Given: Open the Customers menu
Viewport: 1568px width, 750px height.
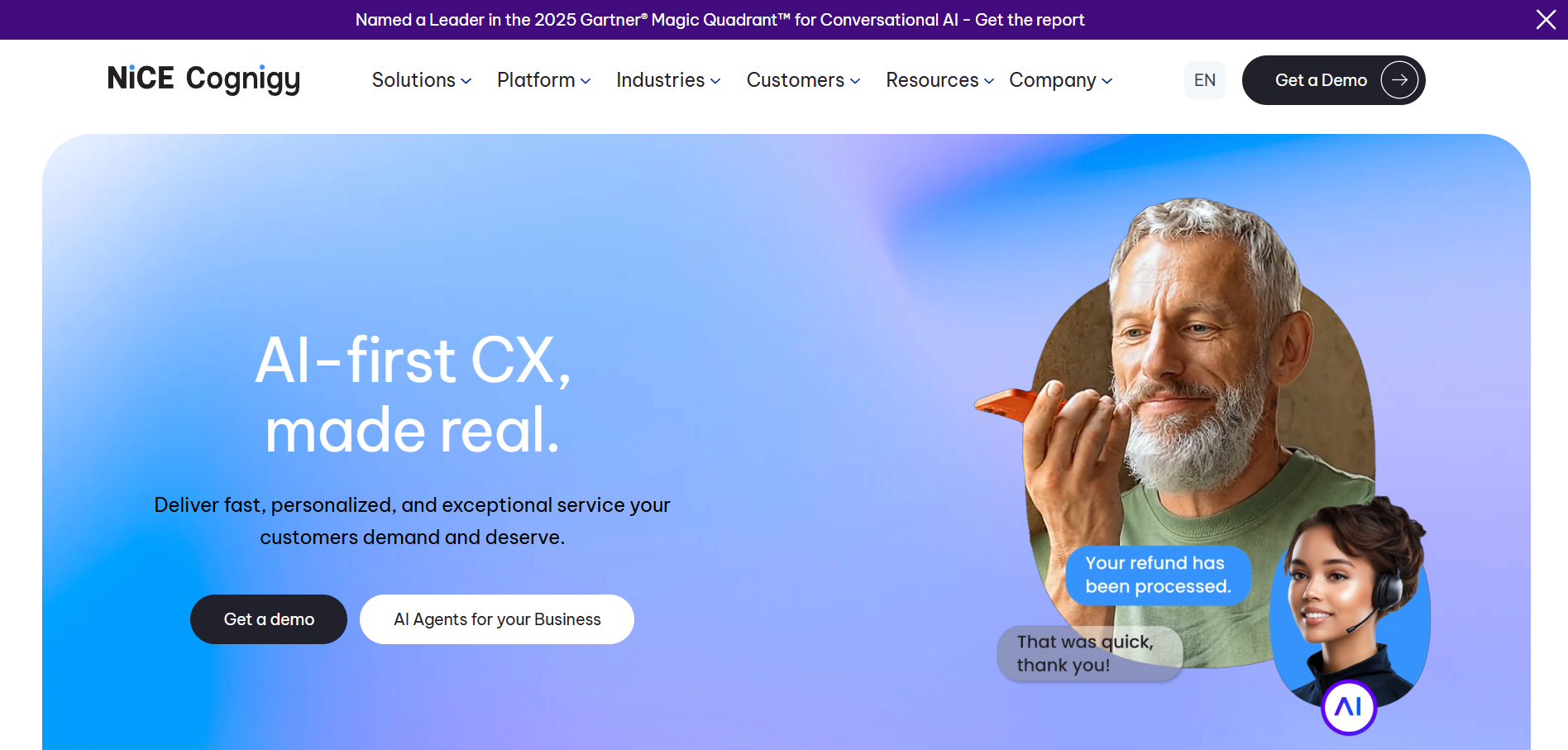Looking at the screenshot, I should pyautogui.click(x=803, y=80).
